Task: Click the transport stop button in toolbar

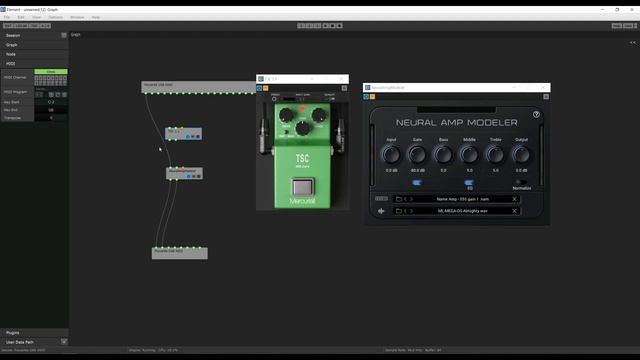Action: point(332,26)
